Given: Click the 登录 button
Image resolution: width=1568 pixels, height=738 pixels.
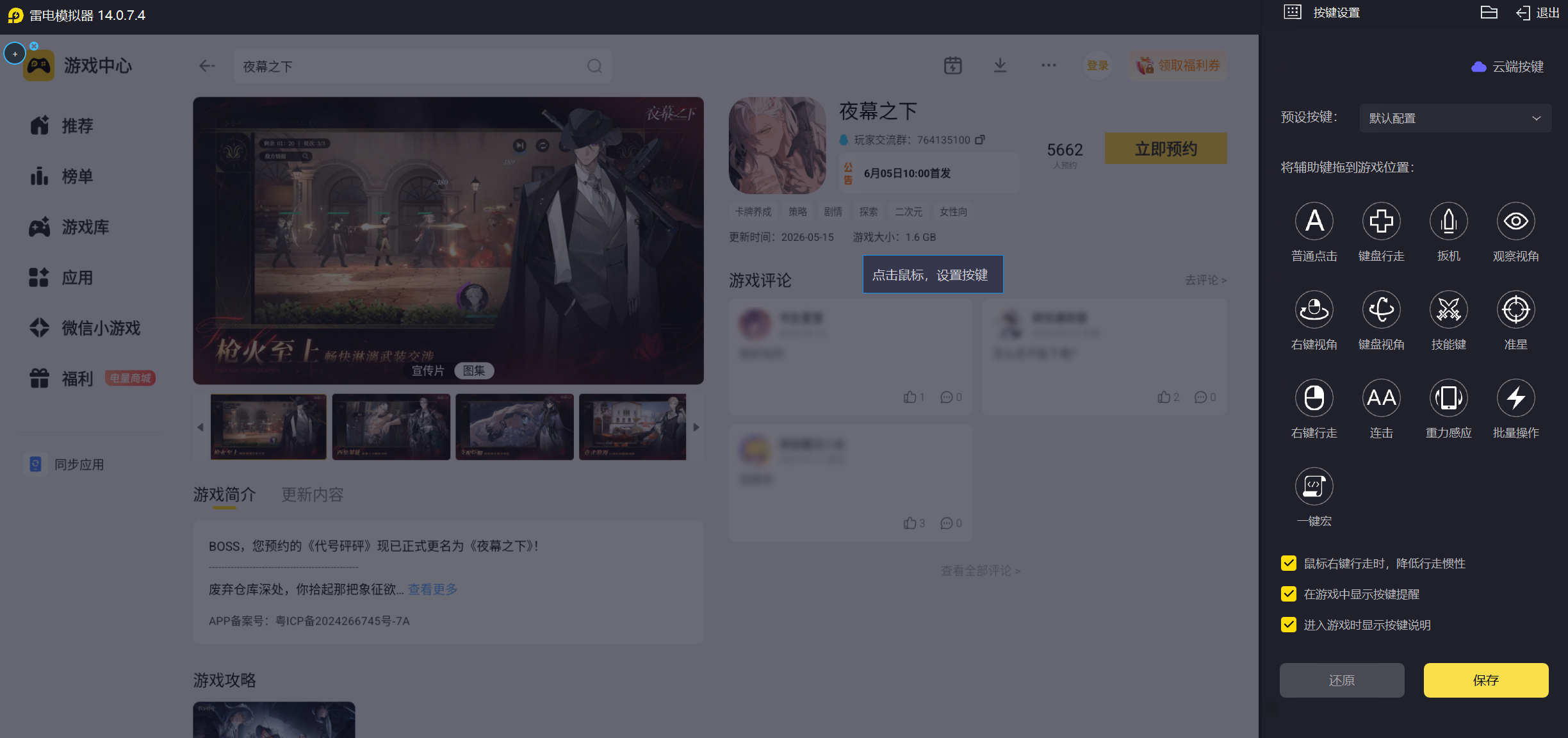Looking at the screenshot, I should [x=1098, y=65].
